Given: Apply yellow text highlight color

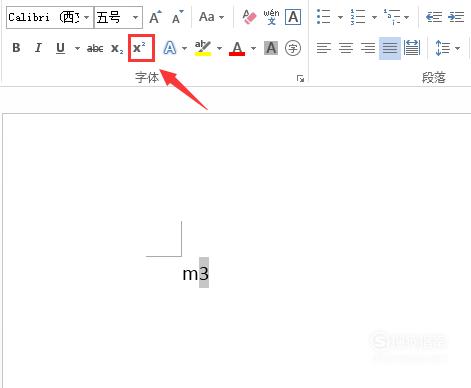Looking at the screenshot, I should [x=203, y=48].
